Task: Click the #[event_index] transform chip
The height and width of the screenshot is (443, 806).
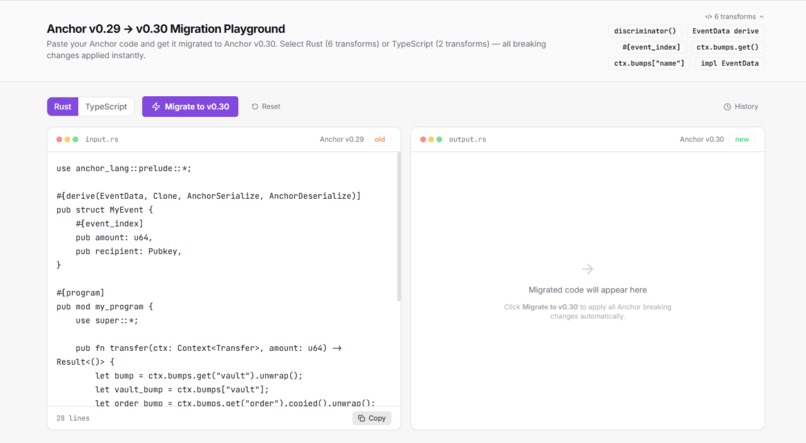Action: pyautogui.click(x=651, y=47)
